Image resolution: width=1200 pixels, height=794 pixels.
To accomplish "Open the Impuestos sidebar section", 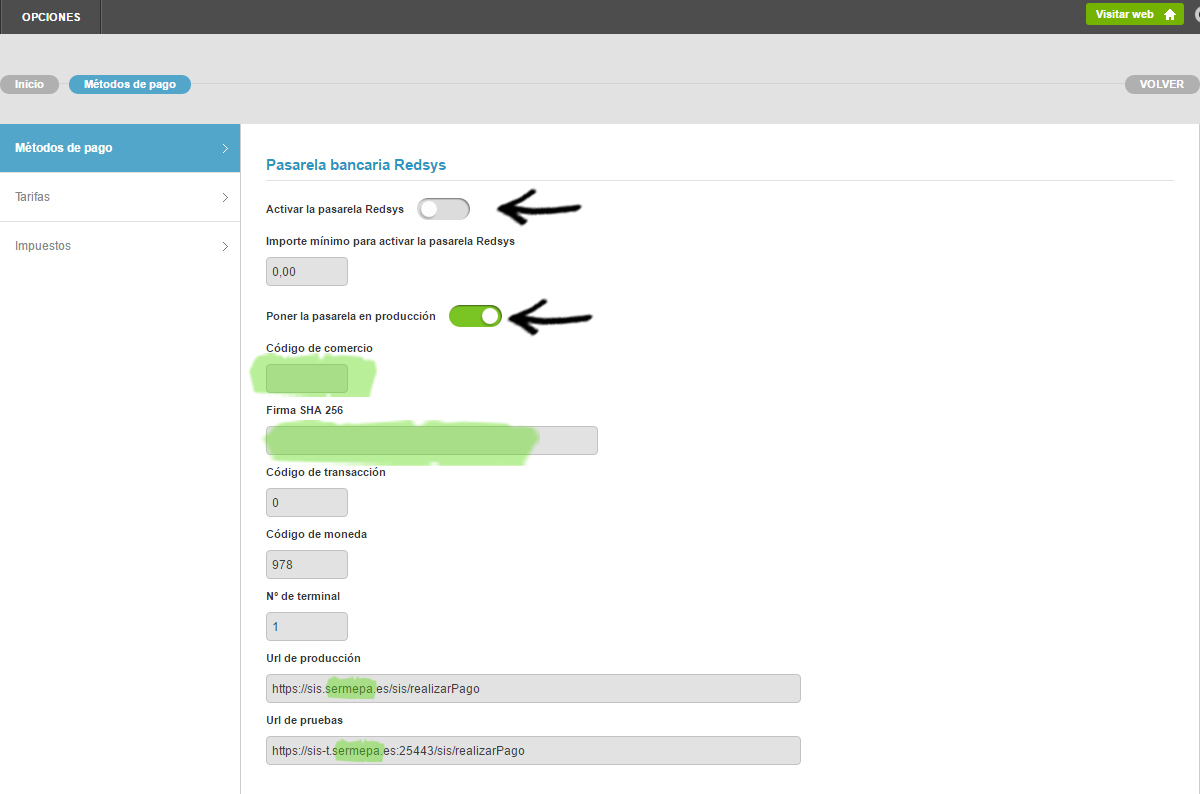I will 120,246.
